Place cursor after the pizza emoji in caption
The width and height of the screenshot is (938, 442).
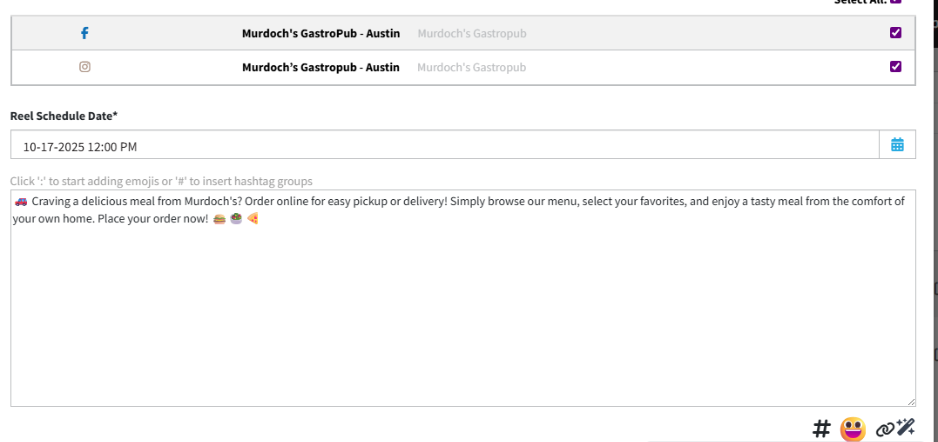coord(260,218)
